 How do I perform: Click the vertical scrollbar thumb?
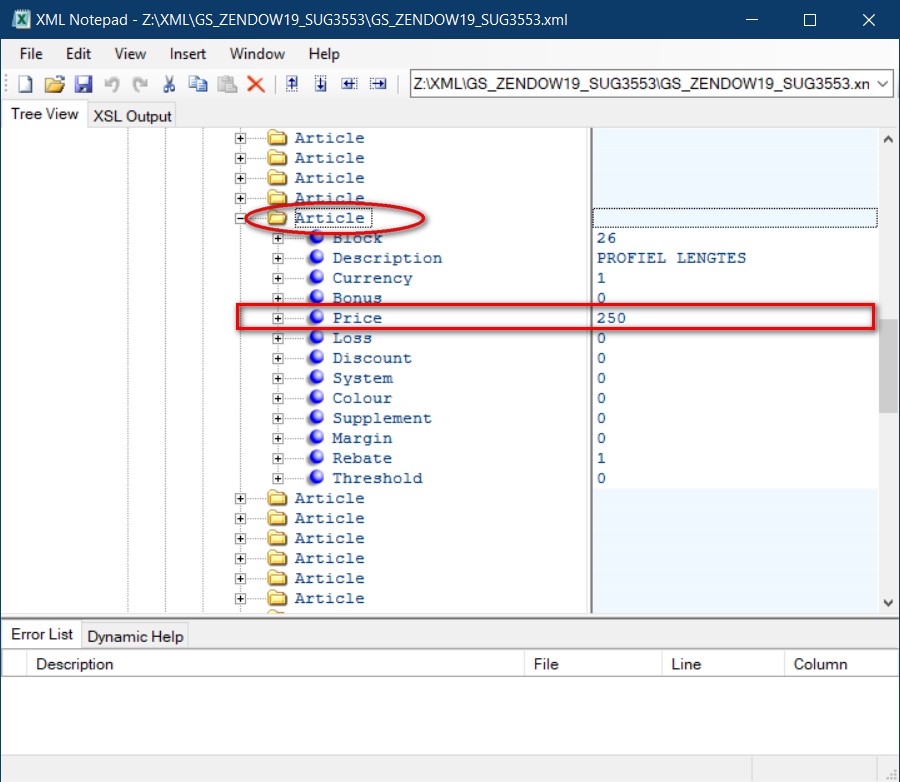[x=888, y=366]
